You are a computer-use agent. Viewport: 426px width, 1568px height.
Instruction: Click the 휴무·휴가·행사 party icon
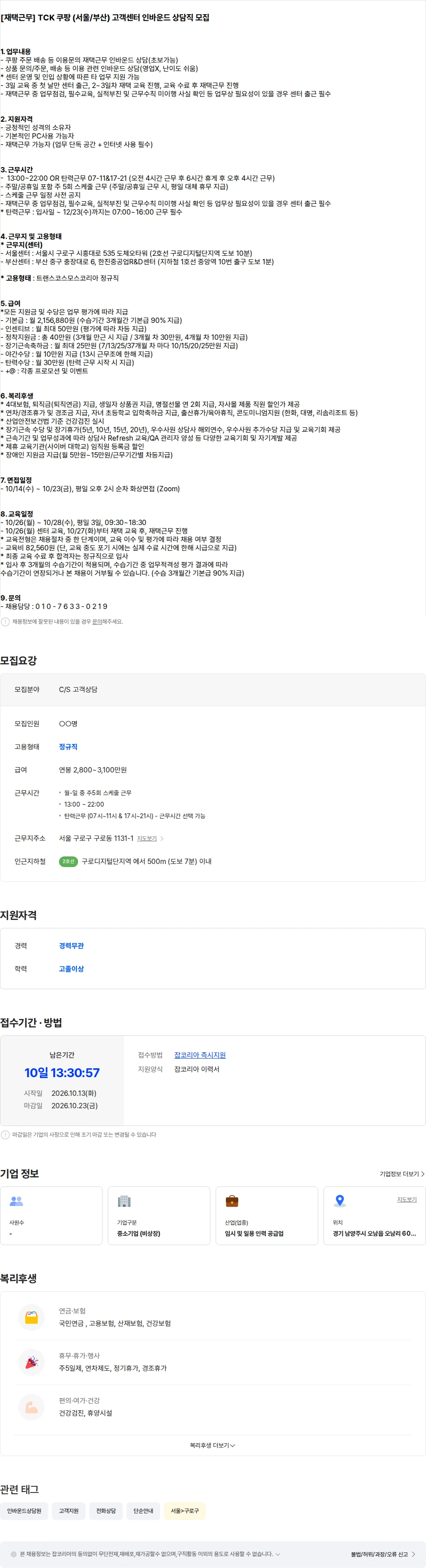[32, 1362]
